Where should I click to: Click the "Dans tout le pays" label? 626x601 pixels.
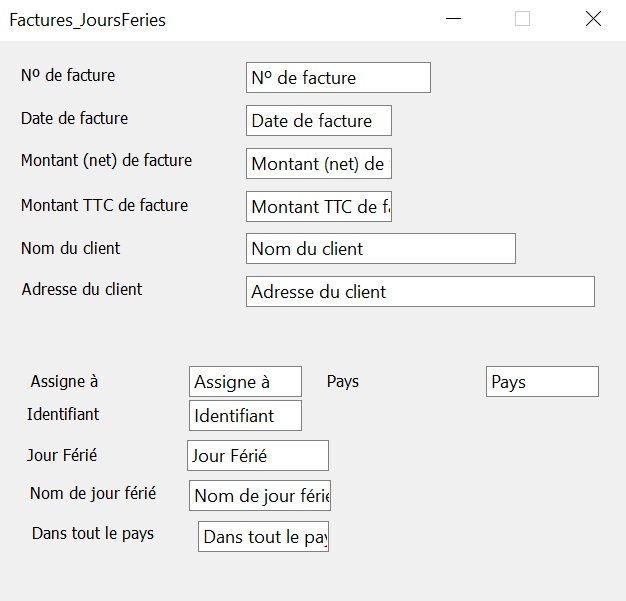[93, 534]
